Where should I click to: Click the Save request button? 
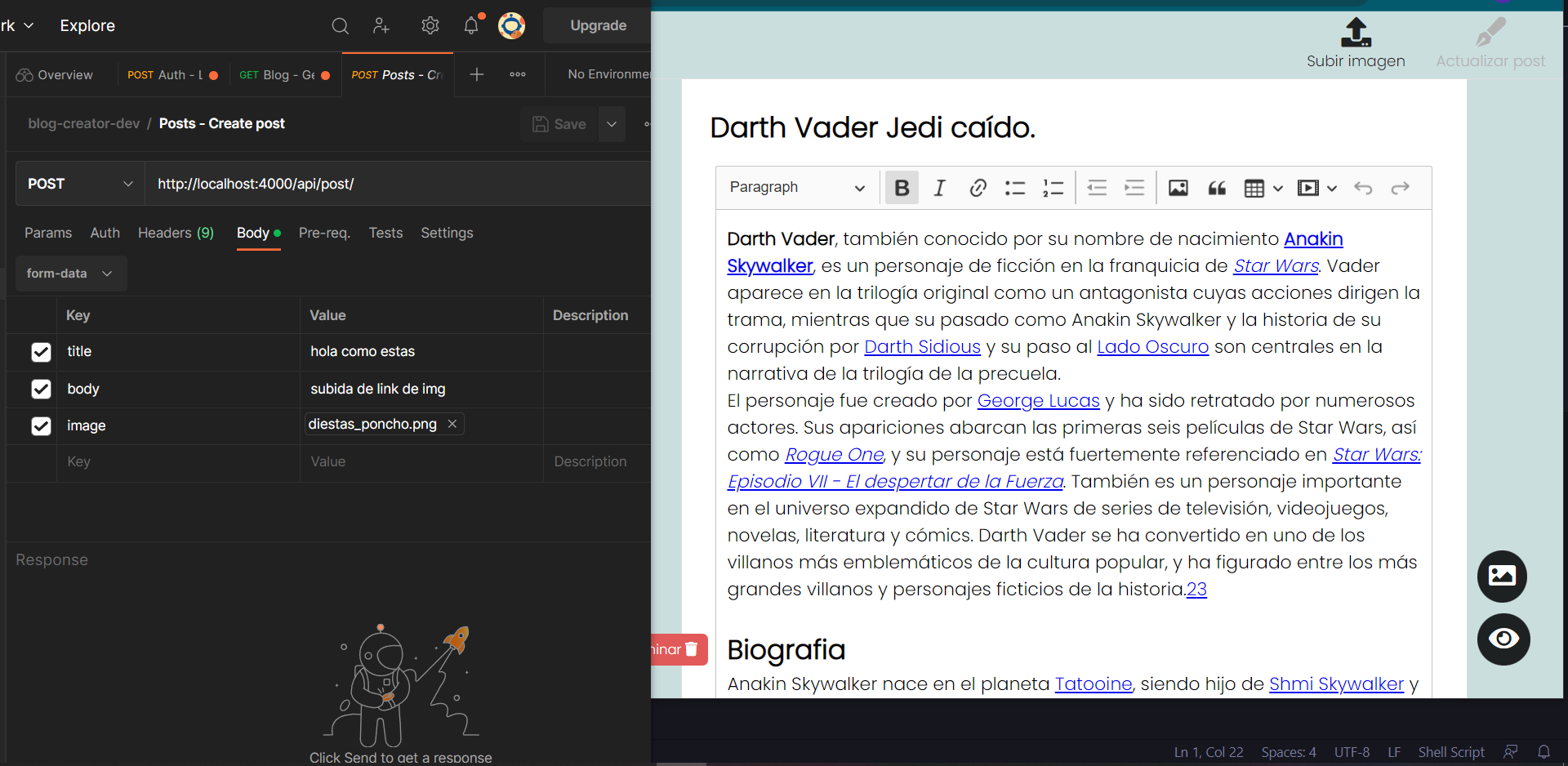point(559,124)
